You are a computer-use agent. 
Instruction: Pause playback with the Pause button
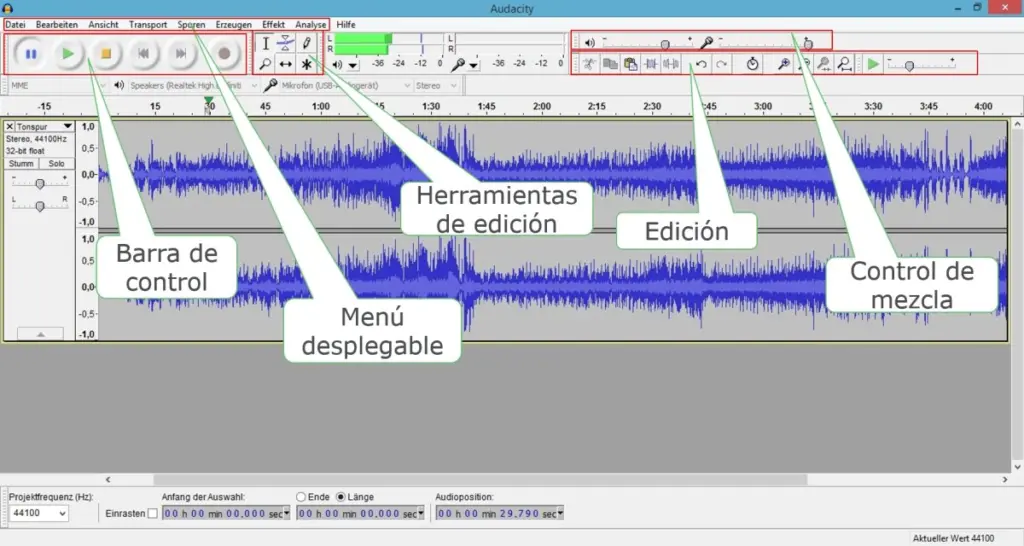pos(30,54)
